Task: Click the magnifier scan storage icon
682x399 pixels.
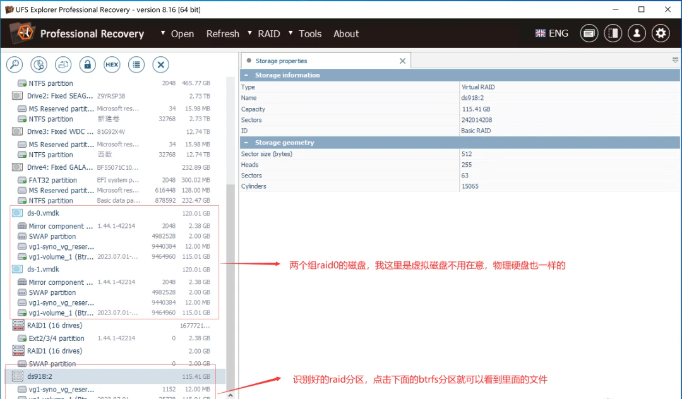Action: [14, 65]
